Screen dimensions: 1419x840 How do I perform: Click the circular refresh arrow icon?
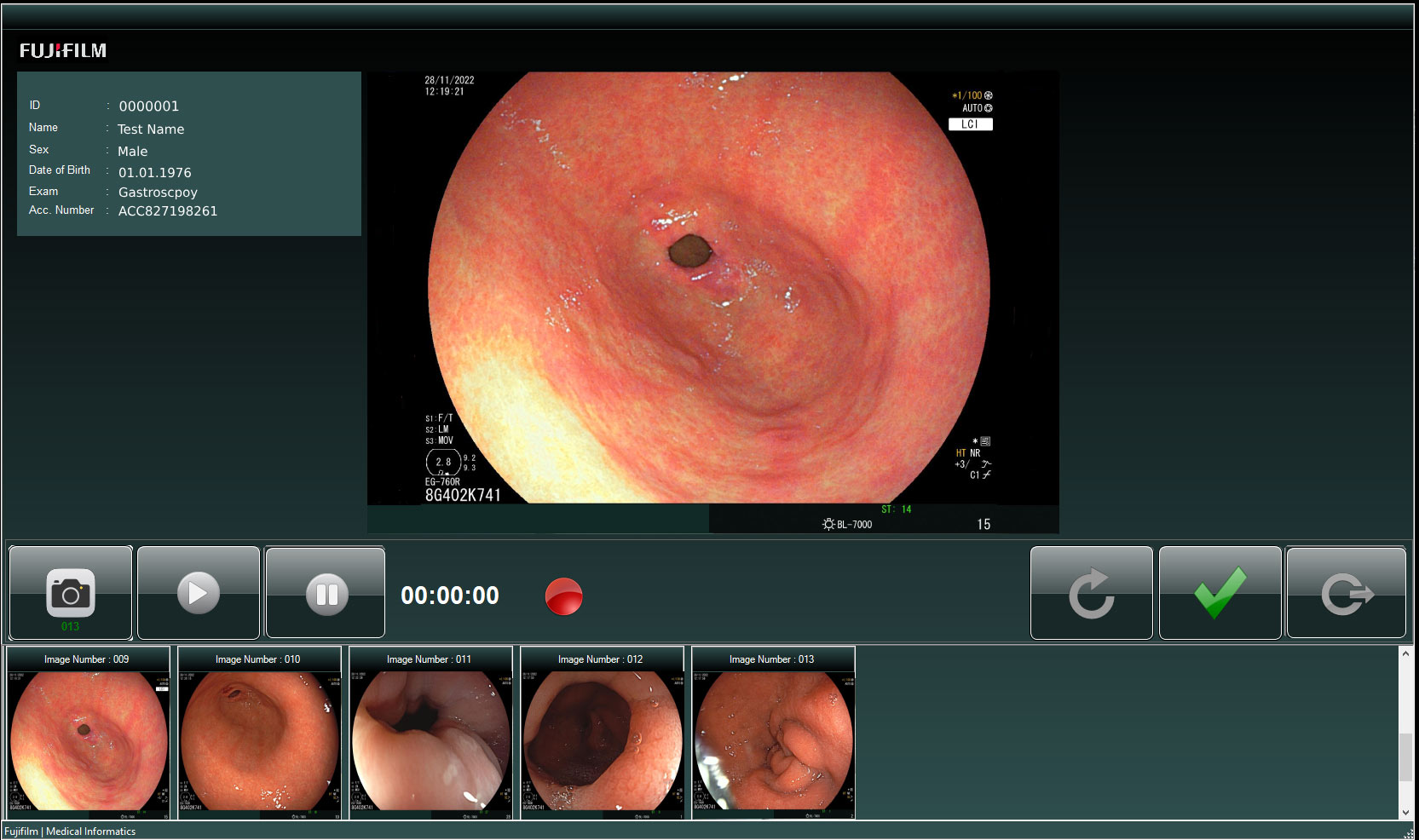[x=1091, y=593]
